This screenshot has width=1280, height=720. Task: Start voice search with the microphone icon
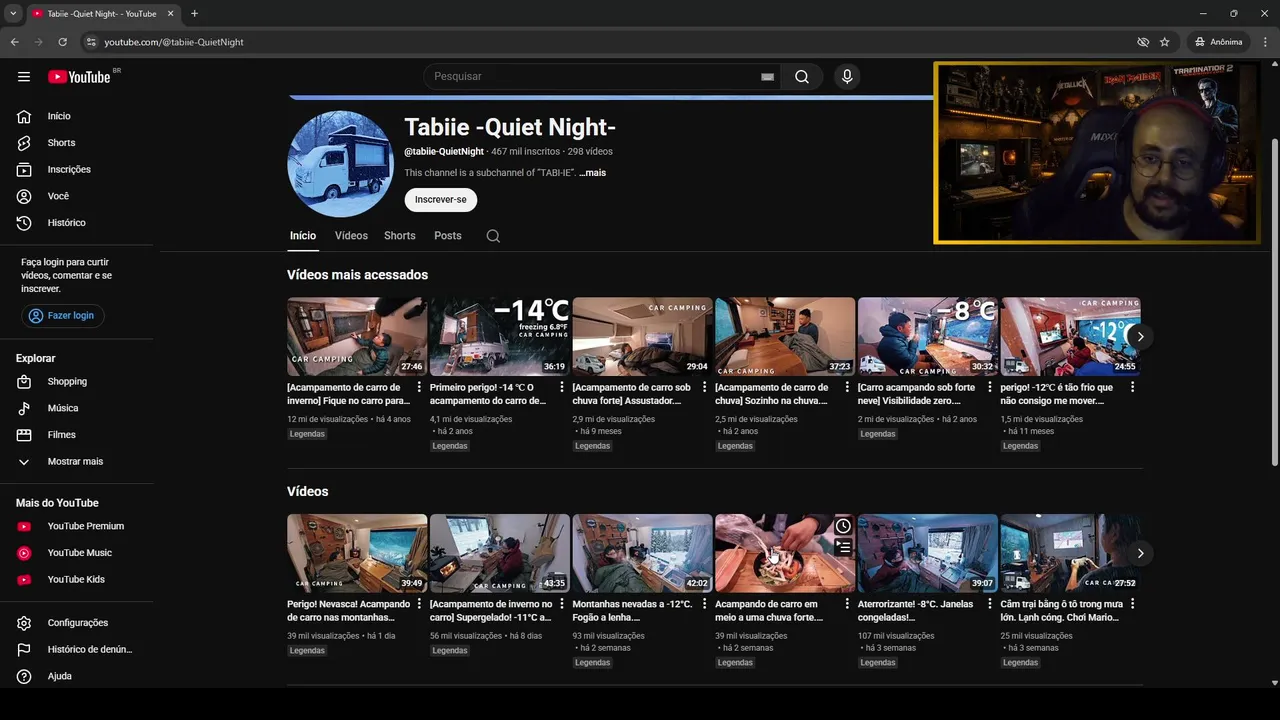[x=847, y=77]
